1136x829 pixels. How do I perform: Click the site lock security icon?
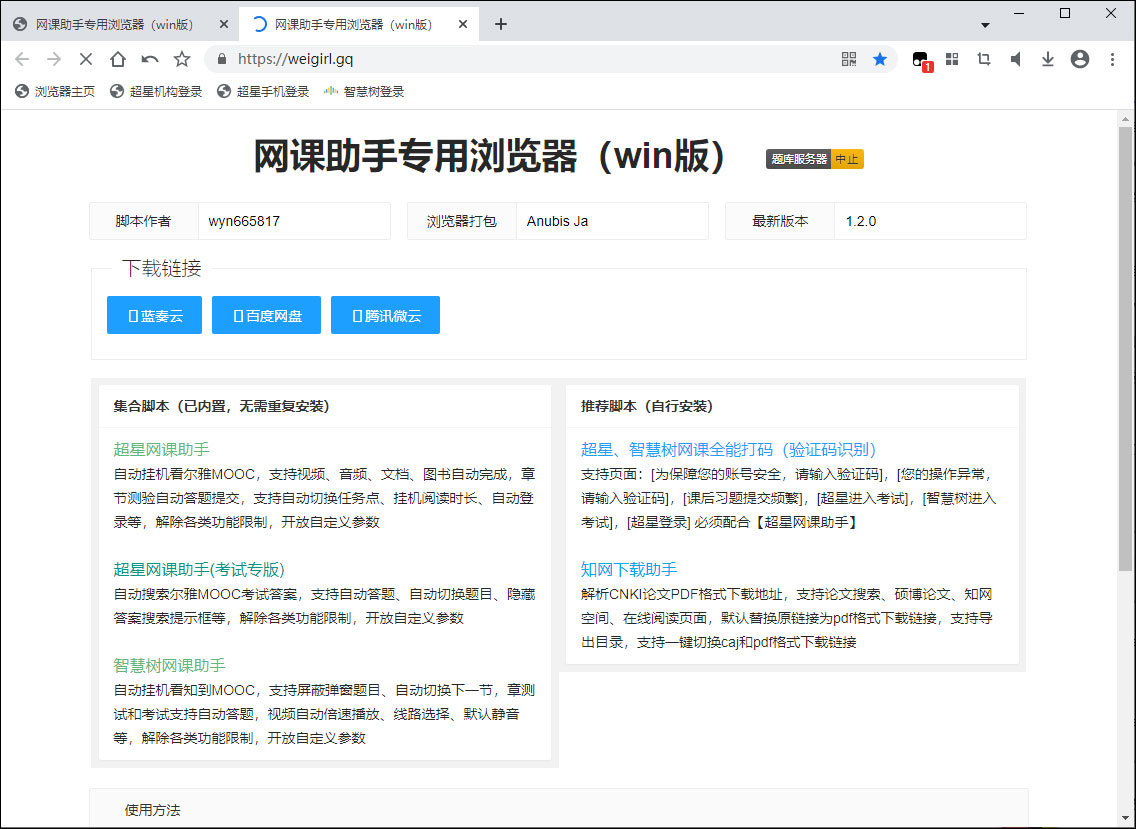pos(222,59)
